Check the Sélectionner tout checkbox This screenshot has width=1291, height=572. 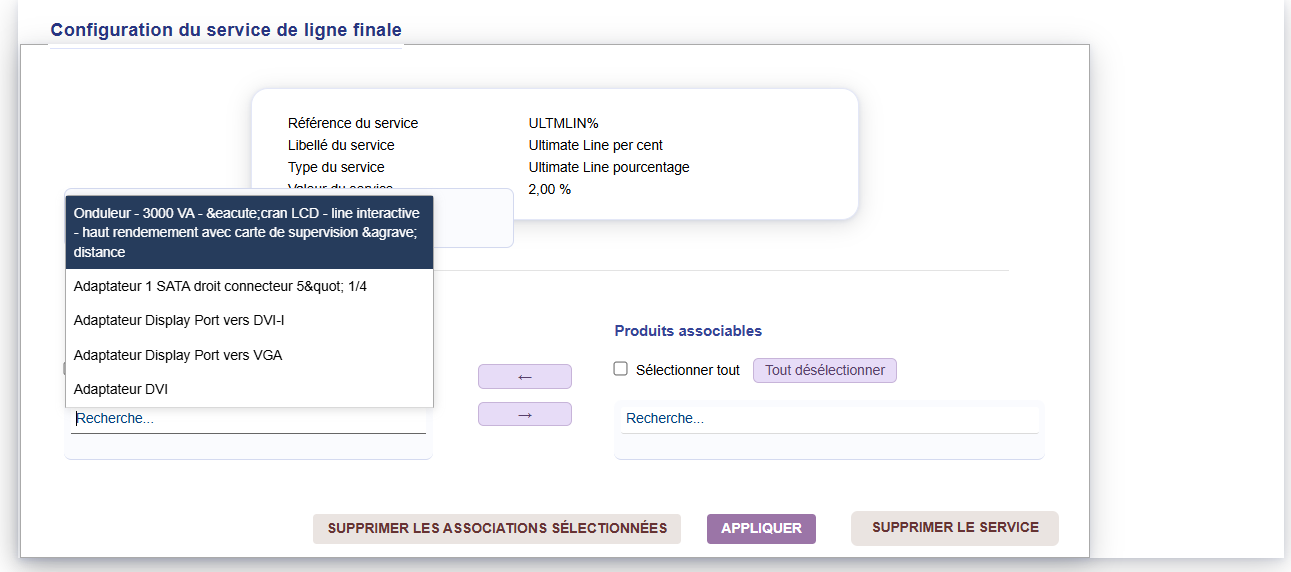621,369
